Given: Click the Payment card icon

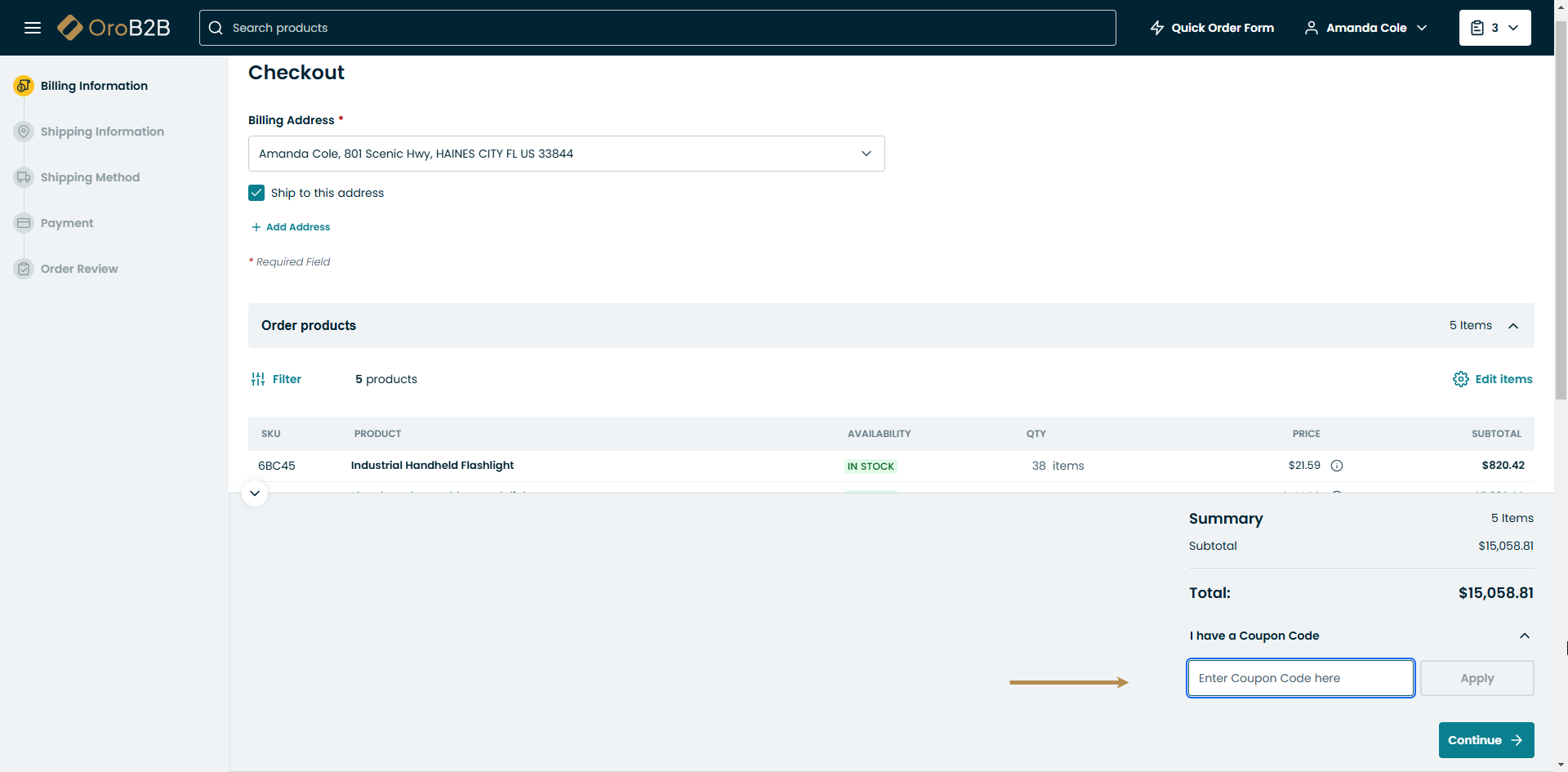Looking at the screenshot, I should coord(24,223).
